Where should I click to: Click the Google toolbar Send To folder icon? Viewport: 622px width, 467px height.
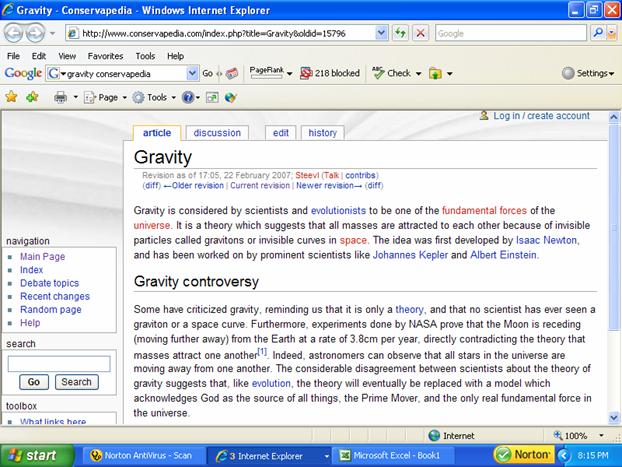[435, 73]
